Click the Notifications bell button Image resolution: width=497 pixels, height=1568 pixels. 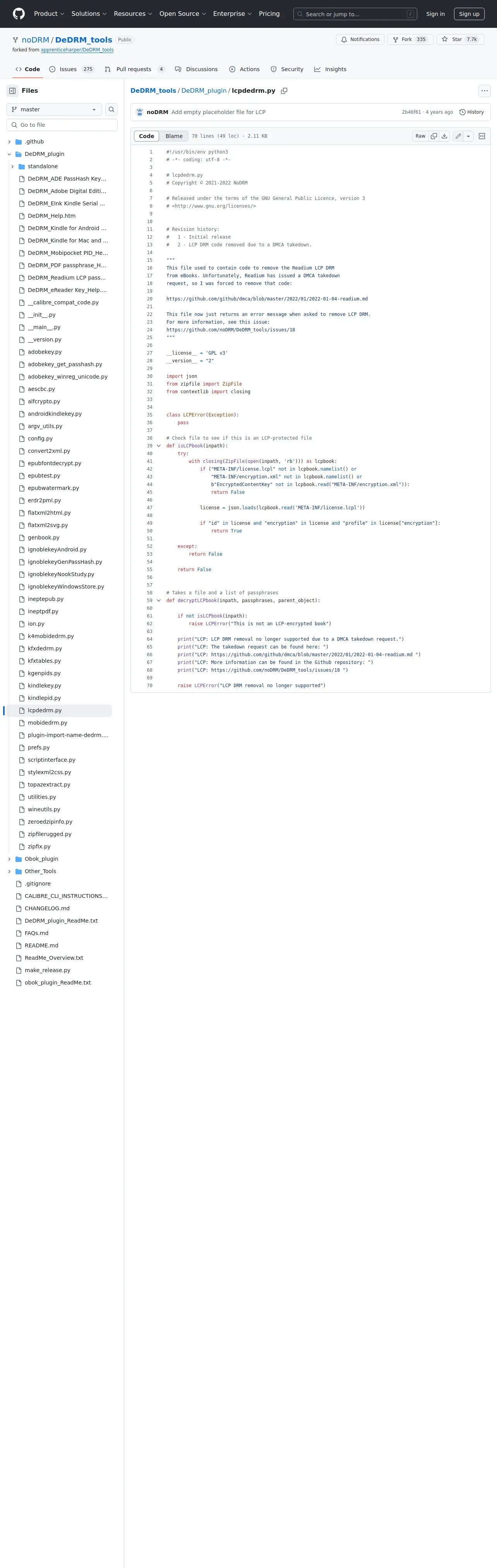point(361,39)
